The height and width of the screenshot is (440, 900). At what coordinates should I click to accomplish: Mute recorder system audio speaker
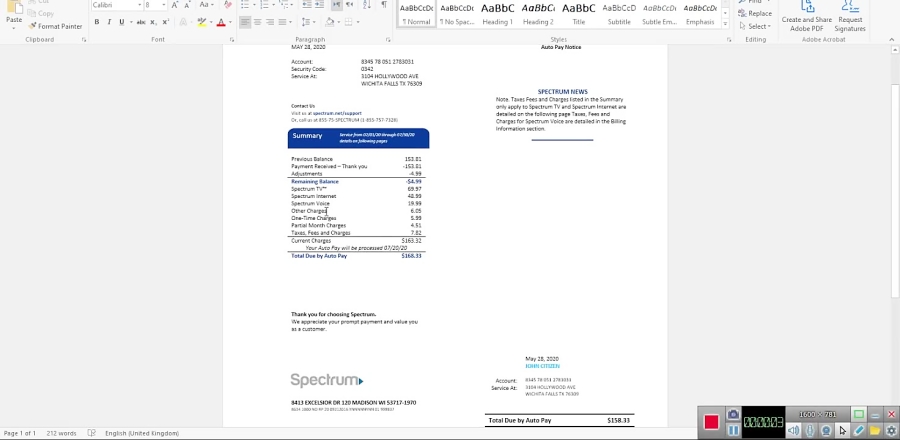tap(793, 430)
